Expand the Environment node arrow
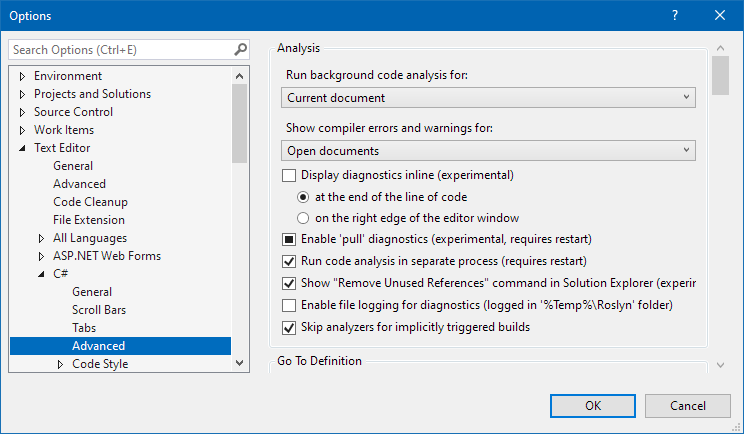Viewport: 744px width, 434px height. point(22,76)
